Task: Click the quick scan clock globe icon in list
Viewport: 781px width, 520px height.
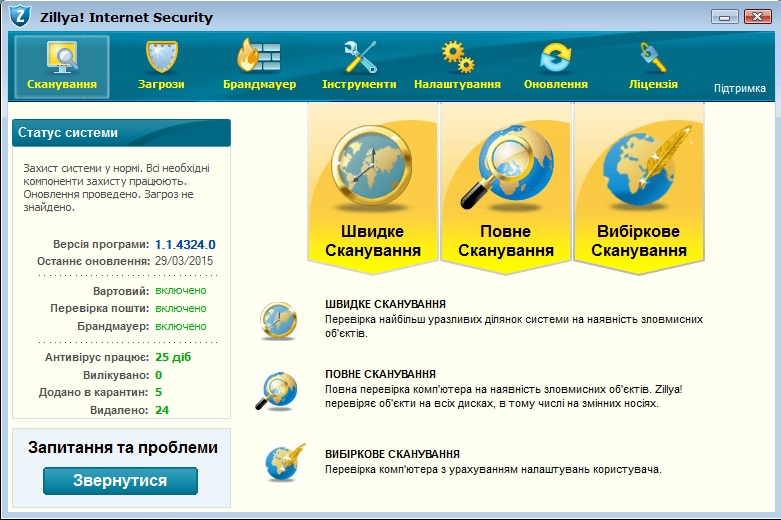Action: tap(276, 320)
